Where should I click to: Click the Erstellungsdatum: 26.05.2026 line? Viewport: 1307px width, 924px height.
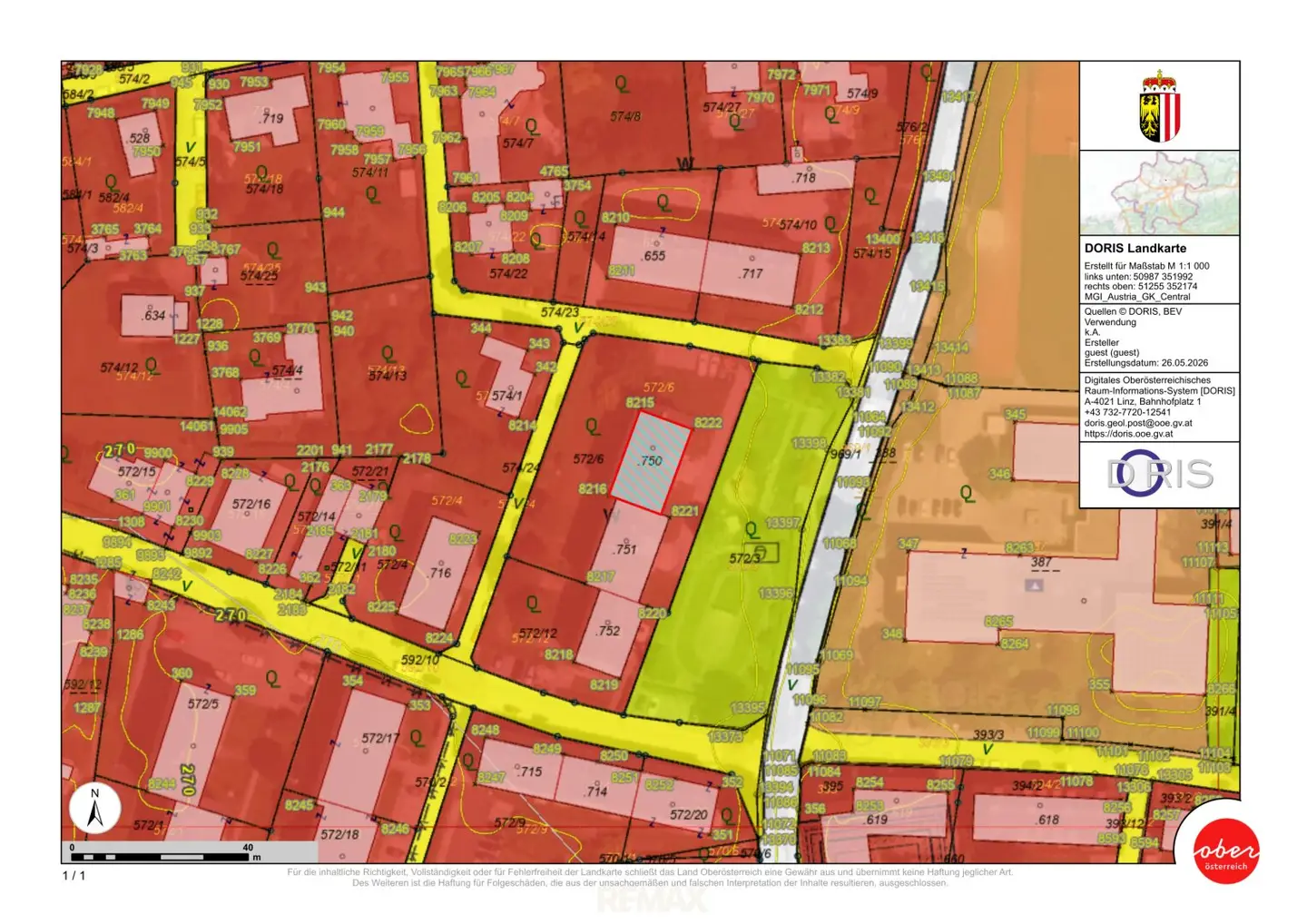(1146, 363)
